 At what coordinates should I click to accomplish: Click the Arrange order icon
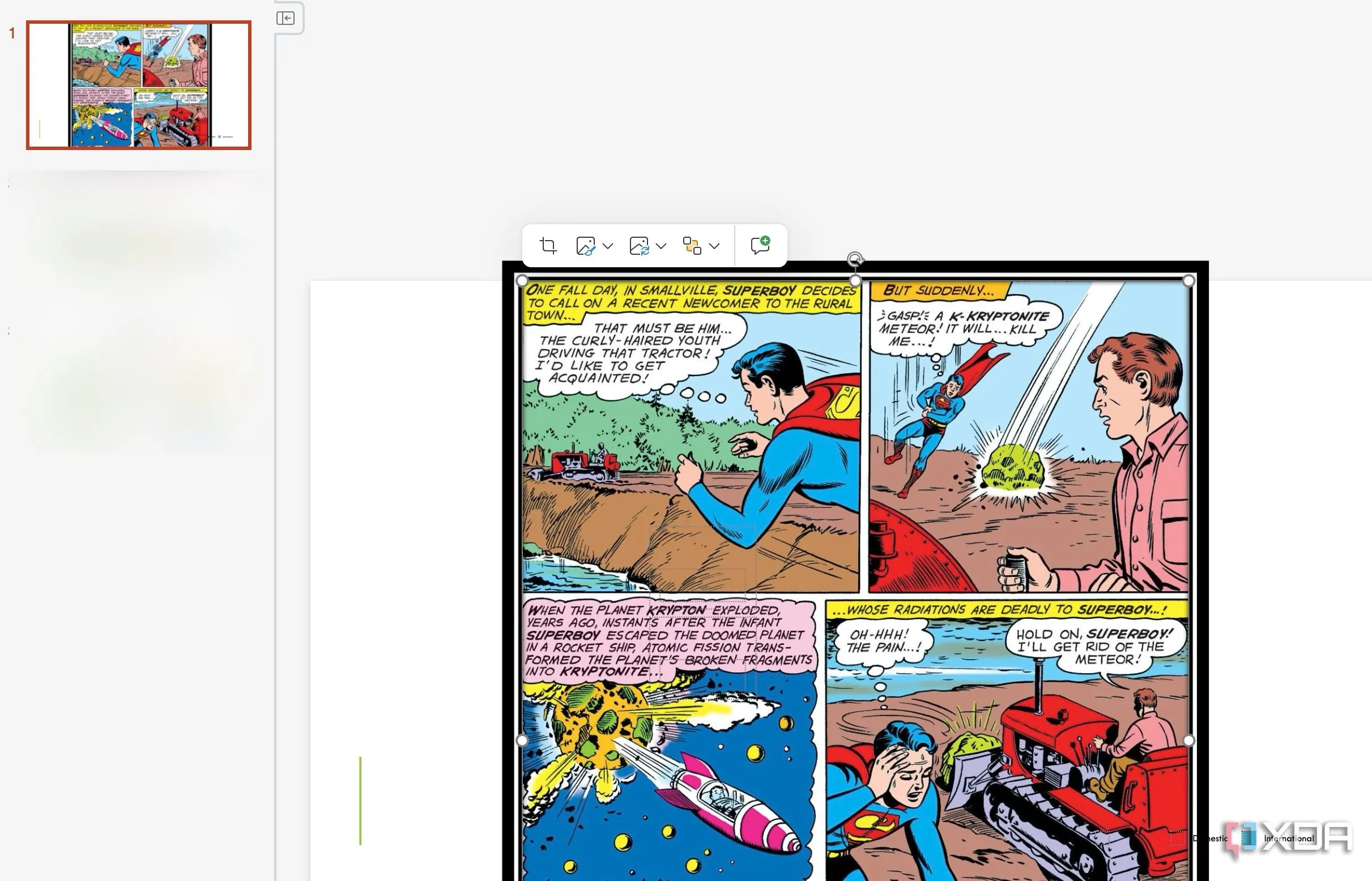tap(692, 246)
